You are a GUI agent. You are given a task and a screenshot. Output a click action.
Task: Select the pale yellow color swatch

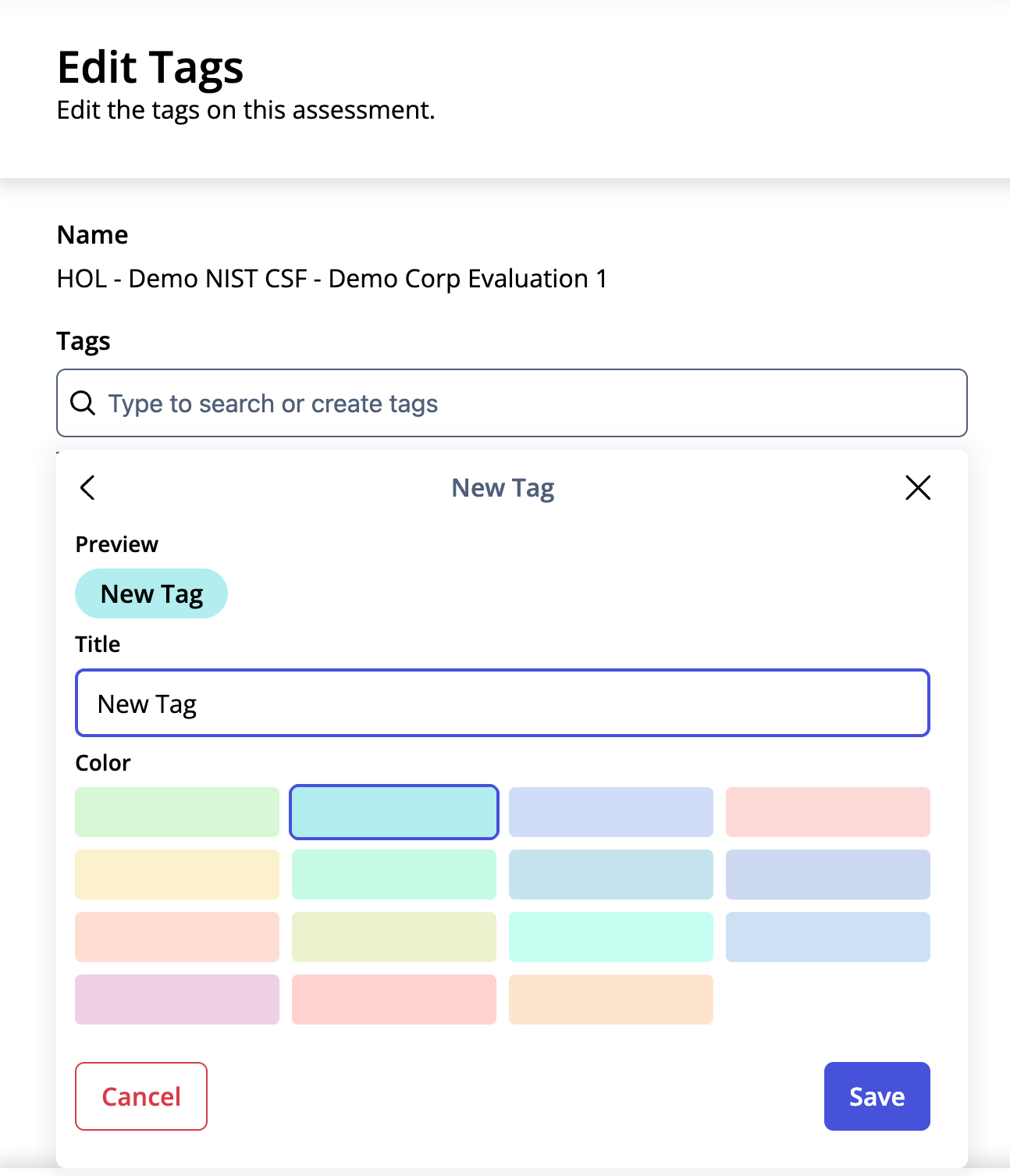(x=177, y=875)
